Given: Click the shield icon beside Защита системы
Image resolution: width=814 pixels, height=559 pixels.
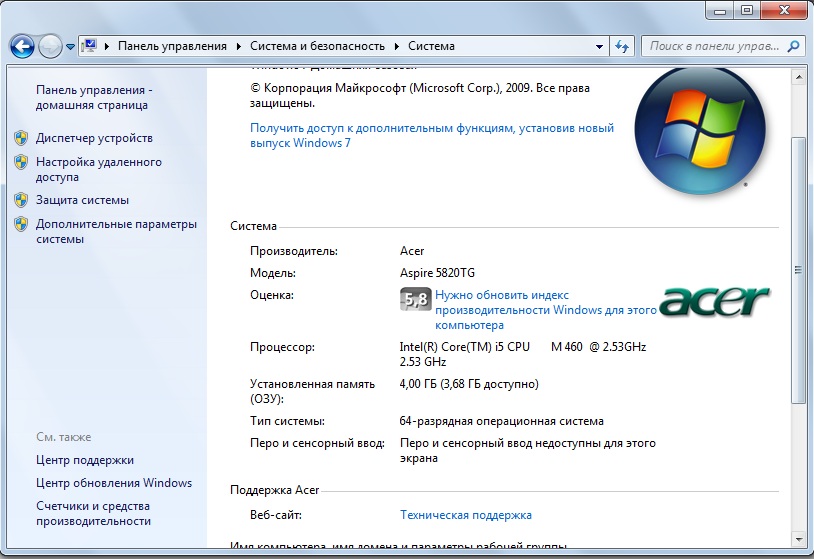Looking at the screenshot, I should tap(21, 200).
